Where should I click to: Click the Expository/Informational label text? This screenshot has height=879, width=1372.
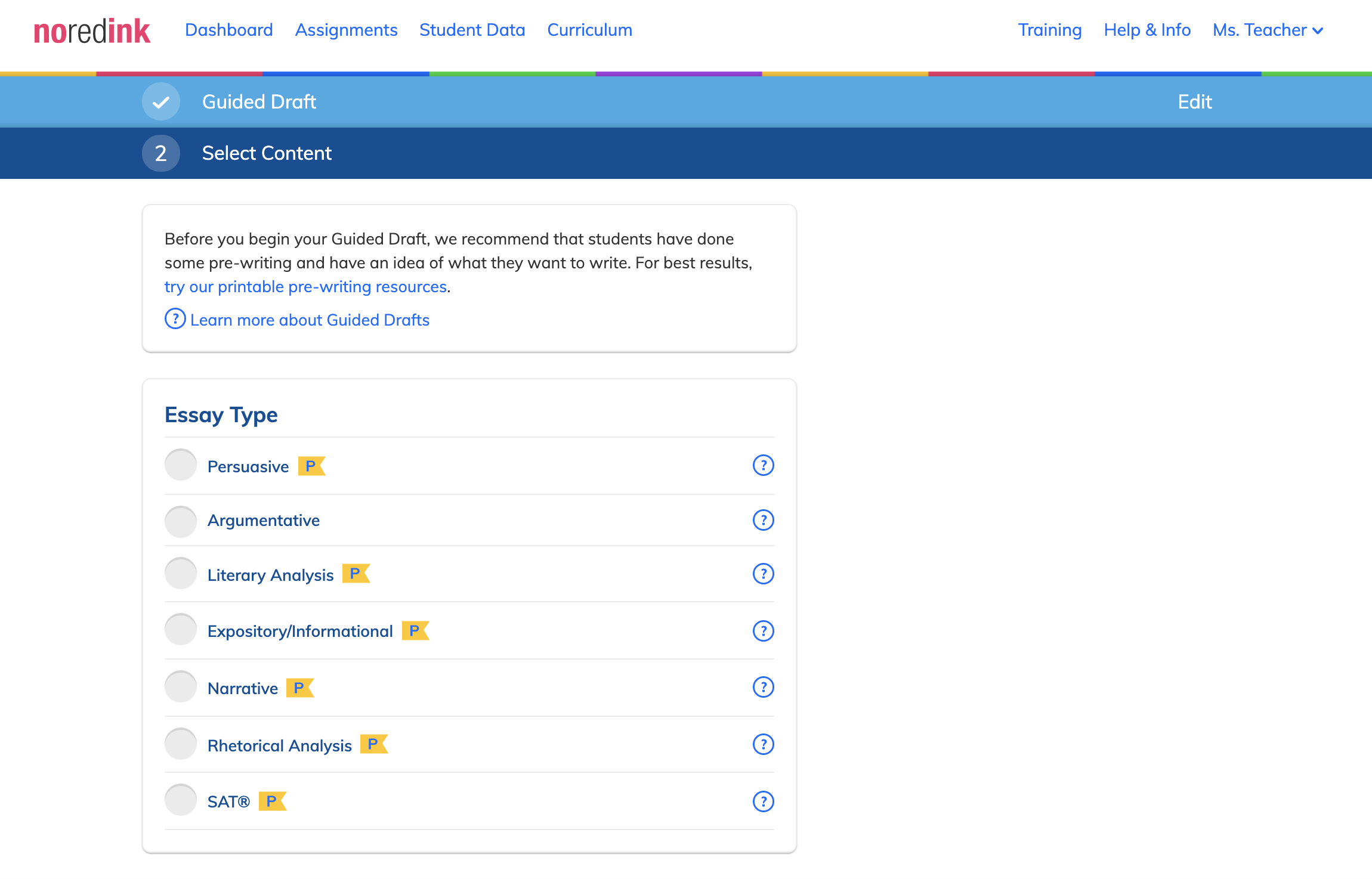pyautogui.click(x=300, y=632)
